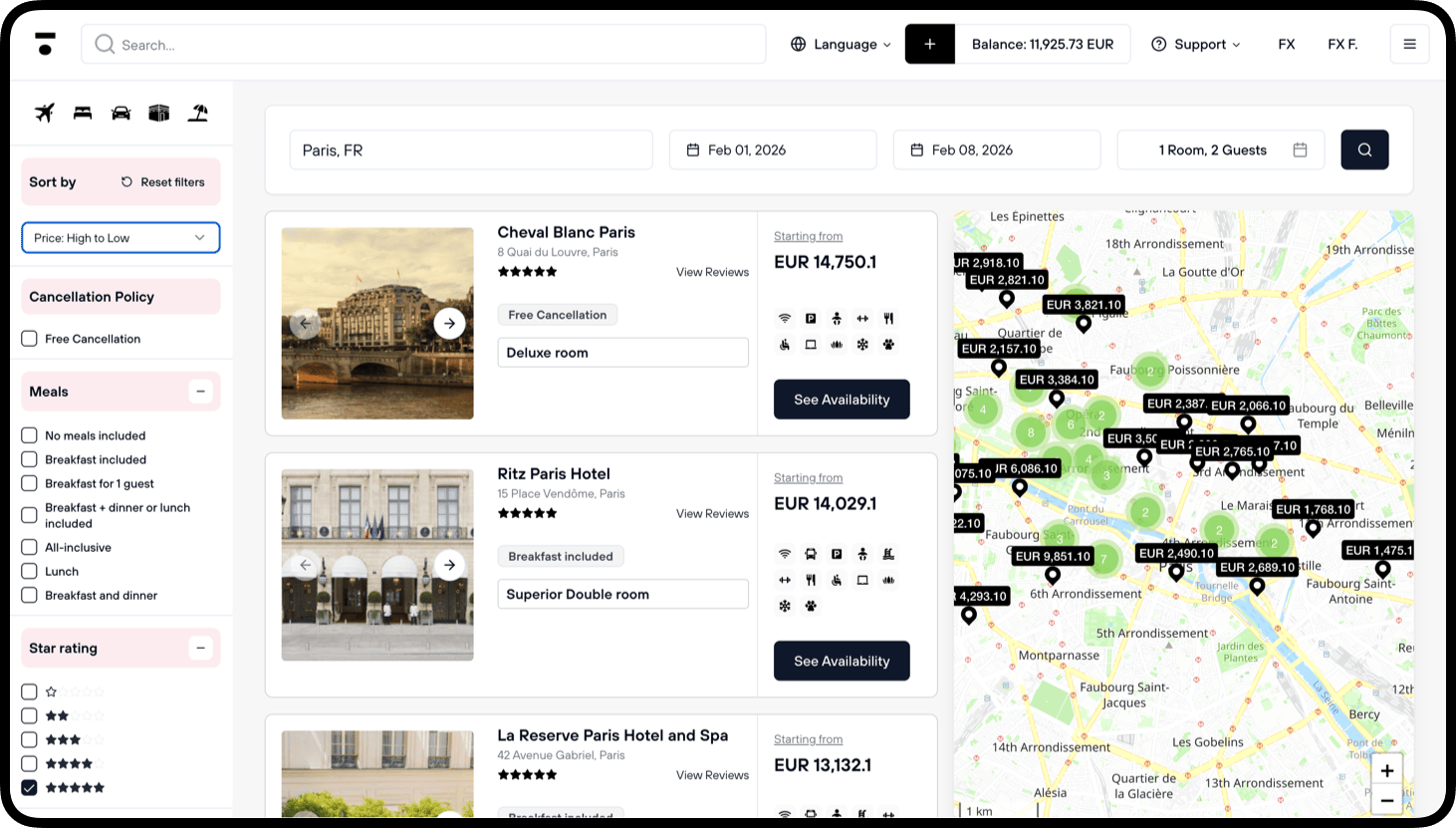Image resolution: width=1456 pixels, height=828 pixels.
Task: Click the top Search input field
Action: coord(423,44)
